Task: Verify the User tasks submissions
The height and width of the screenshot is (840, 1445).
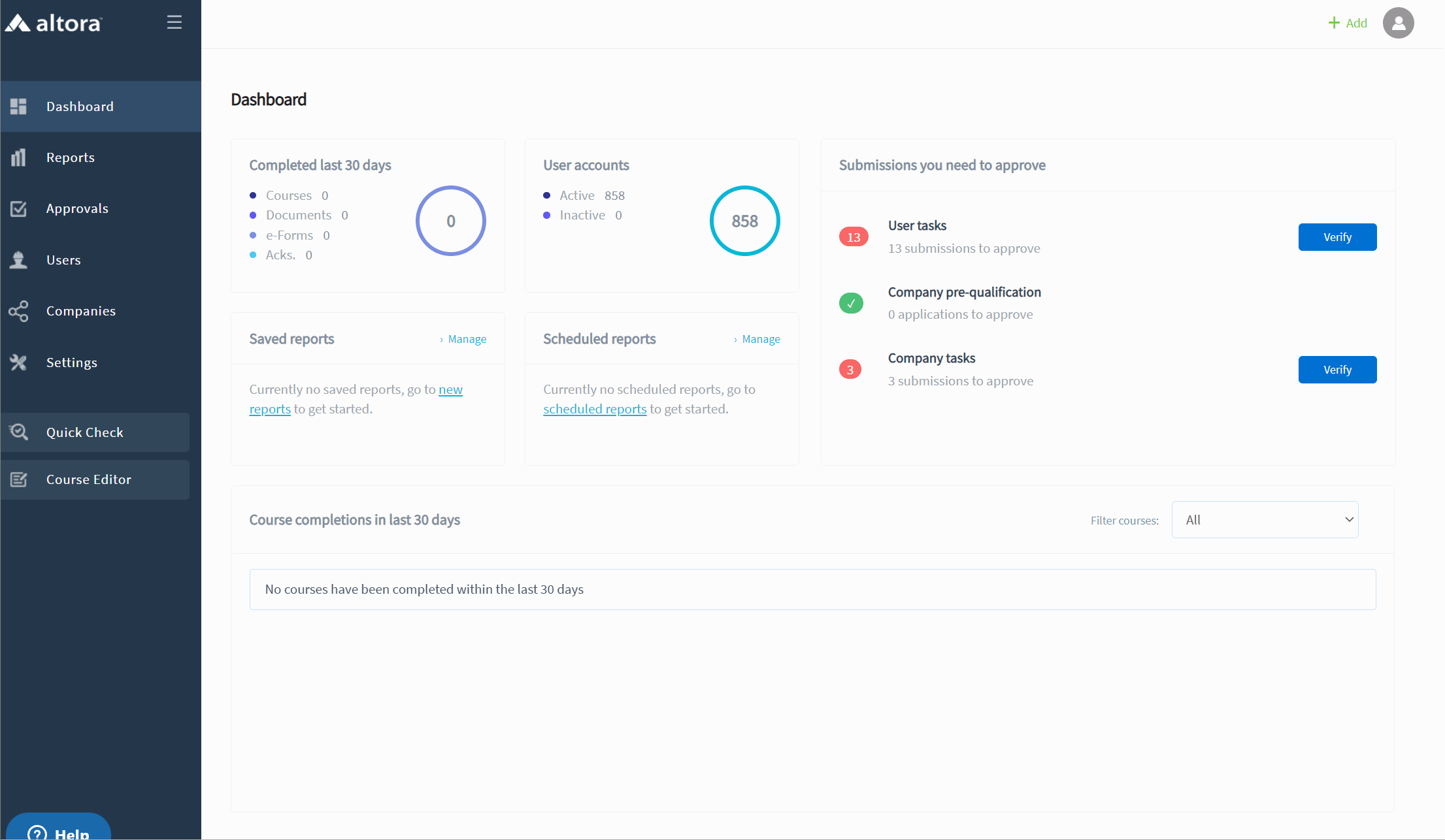Action: tap(1337, 237)
